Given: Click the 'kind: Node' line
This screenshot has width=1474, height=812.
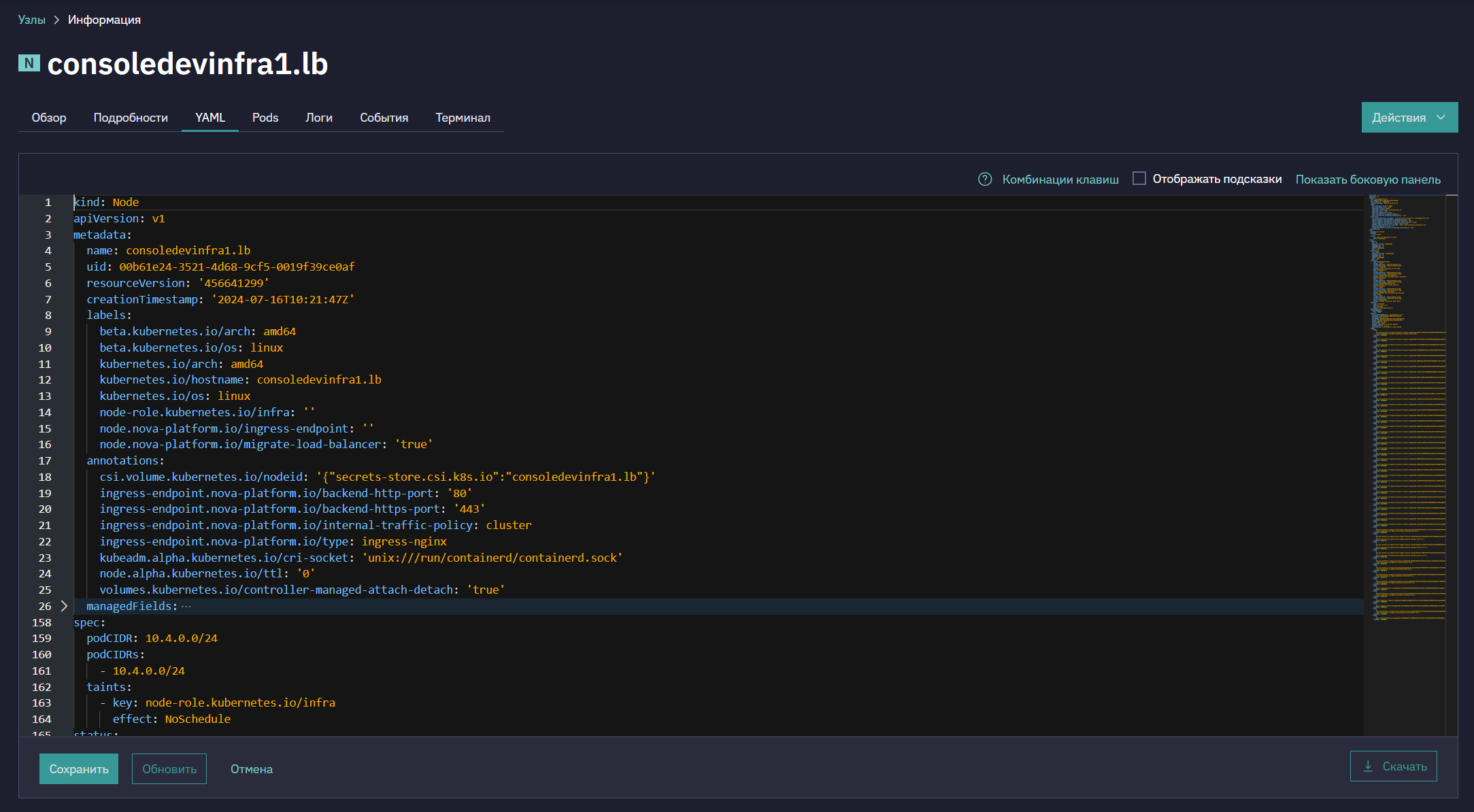Looking at the screenshot, I should click(x=106, y=202).
